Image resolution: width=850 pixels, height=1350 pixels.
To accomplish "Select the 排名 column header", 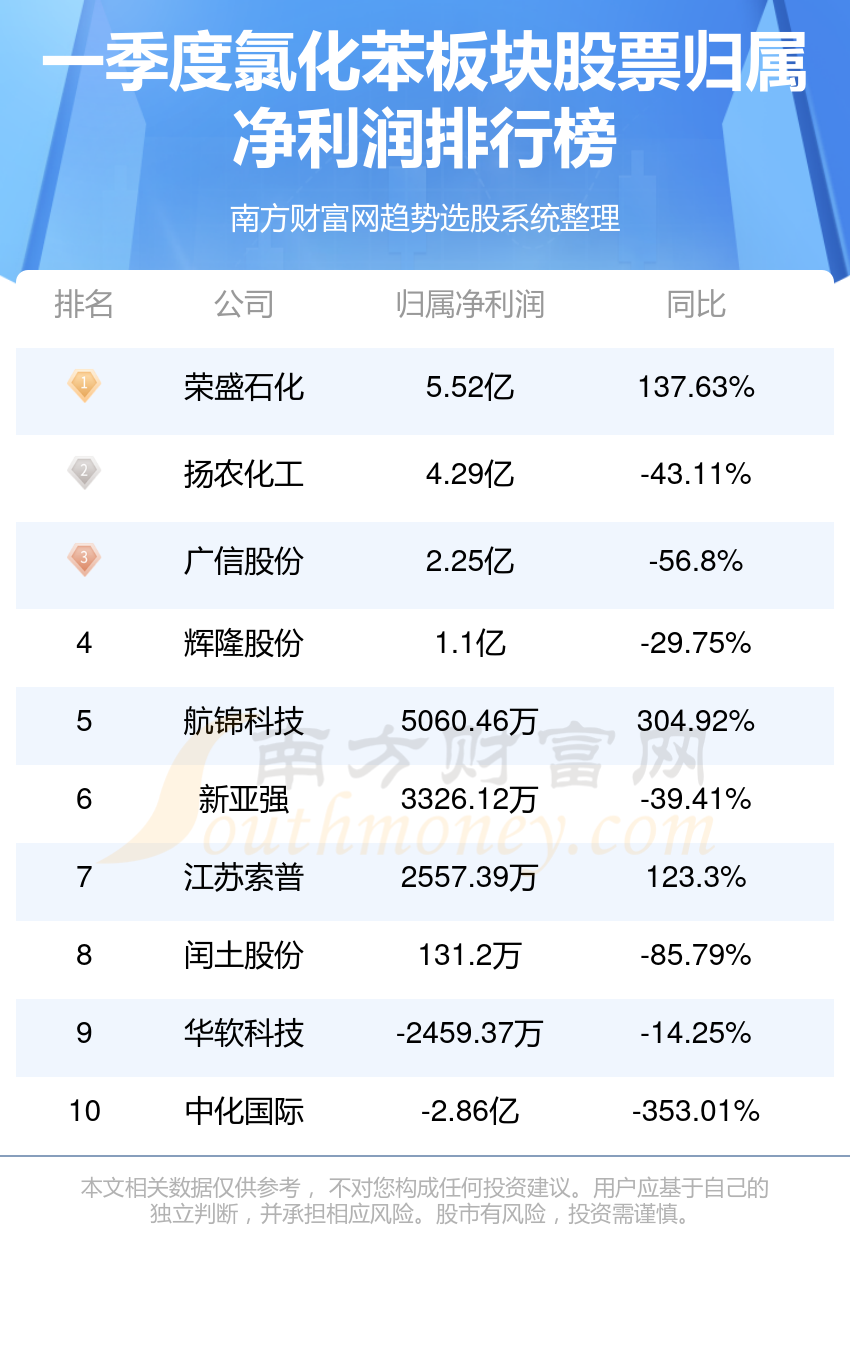I will click(84, 304).
